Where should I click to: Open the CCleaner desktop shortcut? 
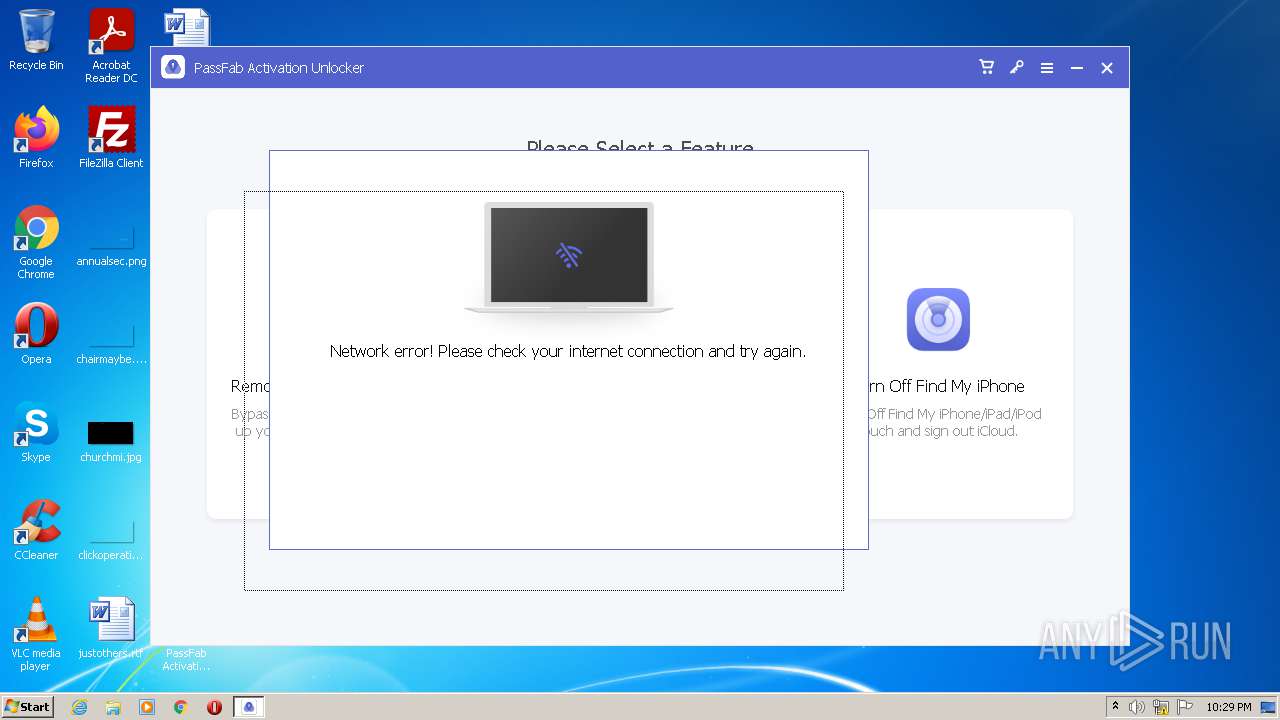coord(36,529)
